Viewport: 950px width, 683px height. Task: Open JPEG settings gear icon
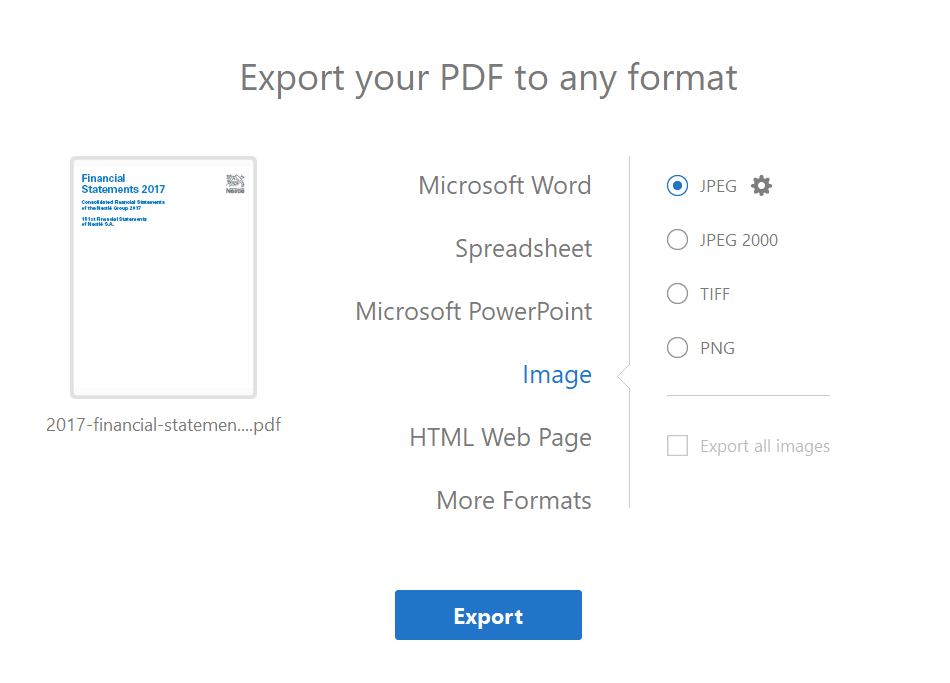762,186
